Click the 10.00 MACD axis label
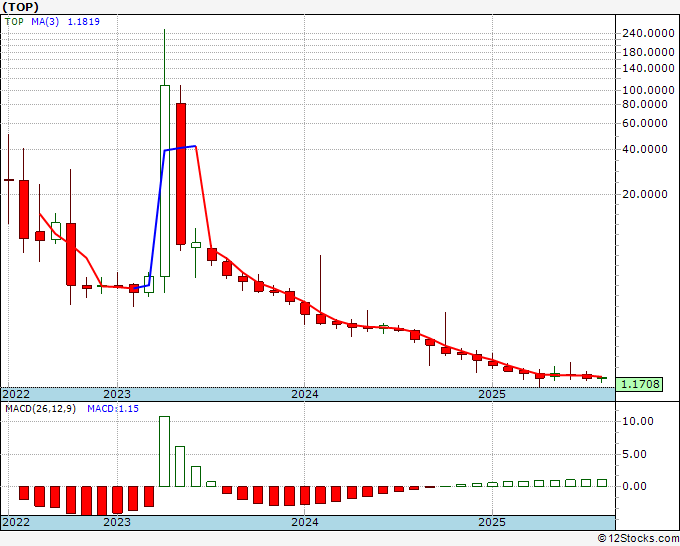 638,422
